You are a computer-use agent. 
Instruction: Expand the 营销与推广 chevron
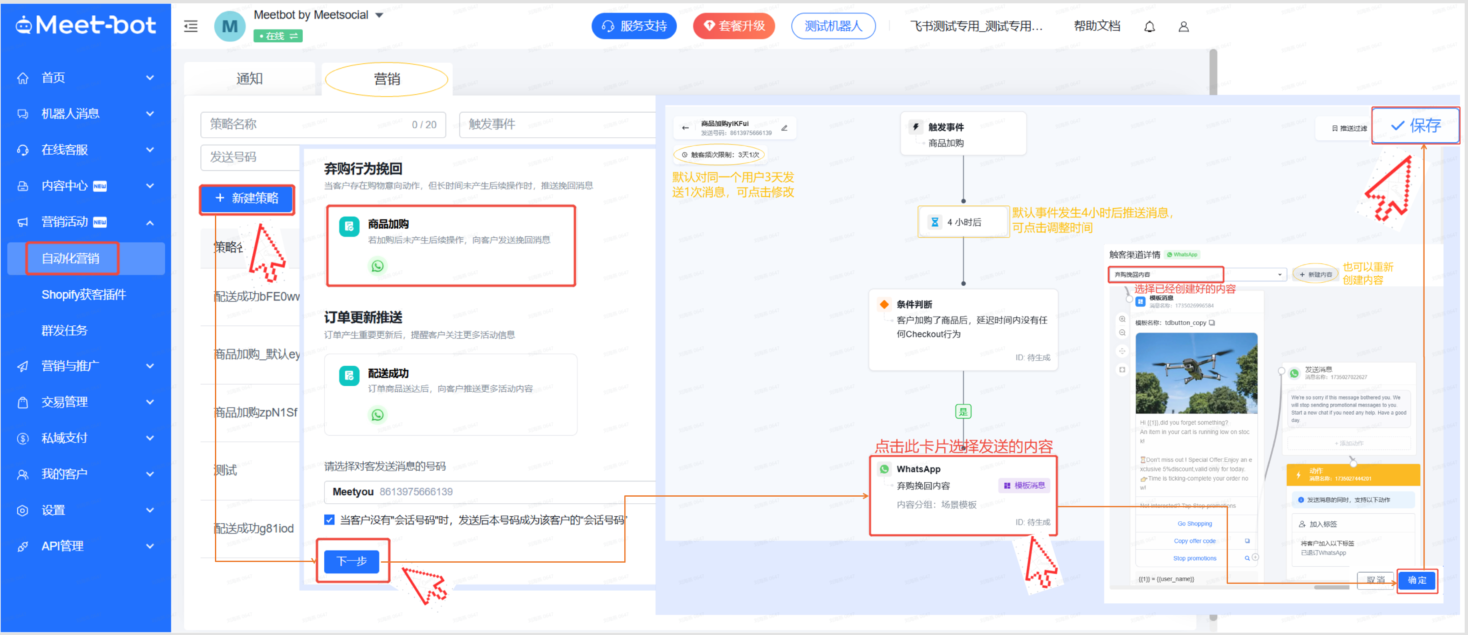[150, 366]
